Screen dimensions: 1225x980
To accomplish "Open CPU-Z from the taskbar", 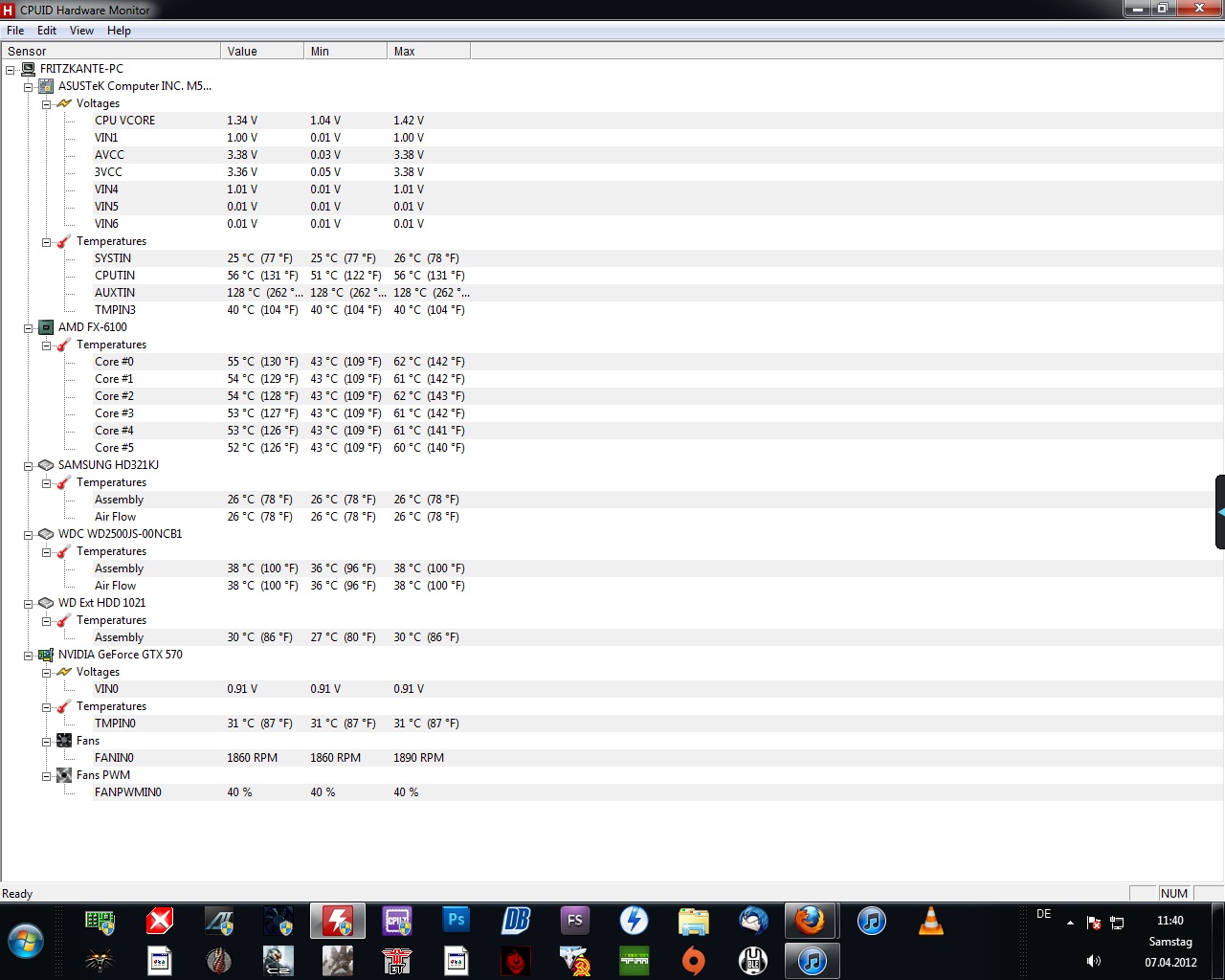I will pos(397,921).
